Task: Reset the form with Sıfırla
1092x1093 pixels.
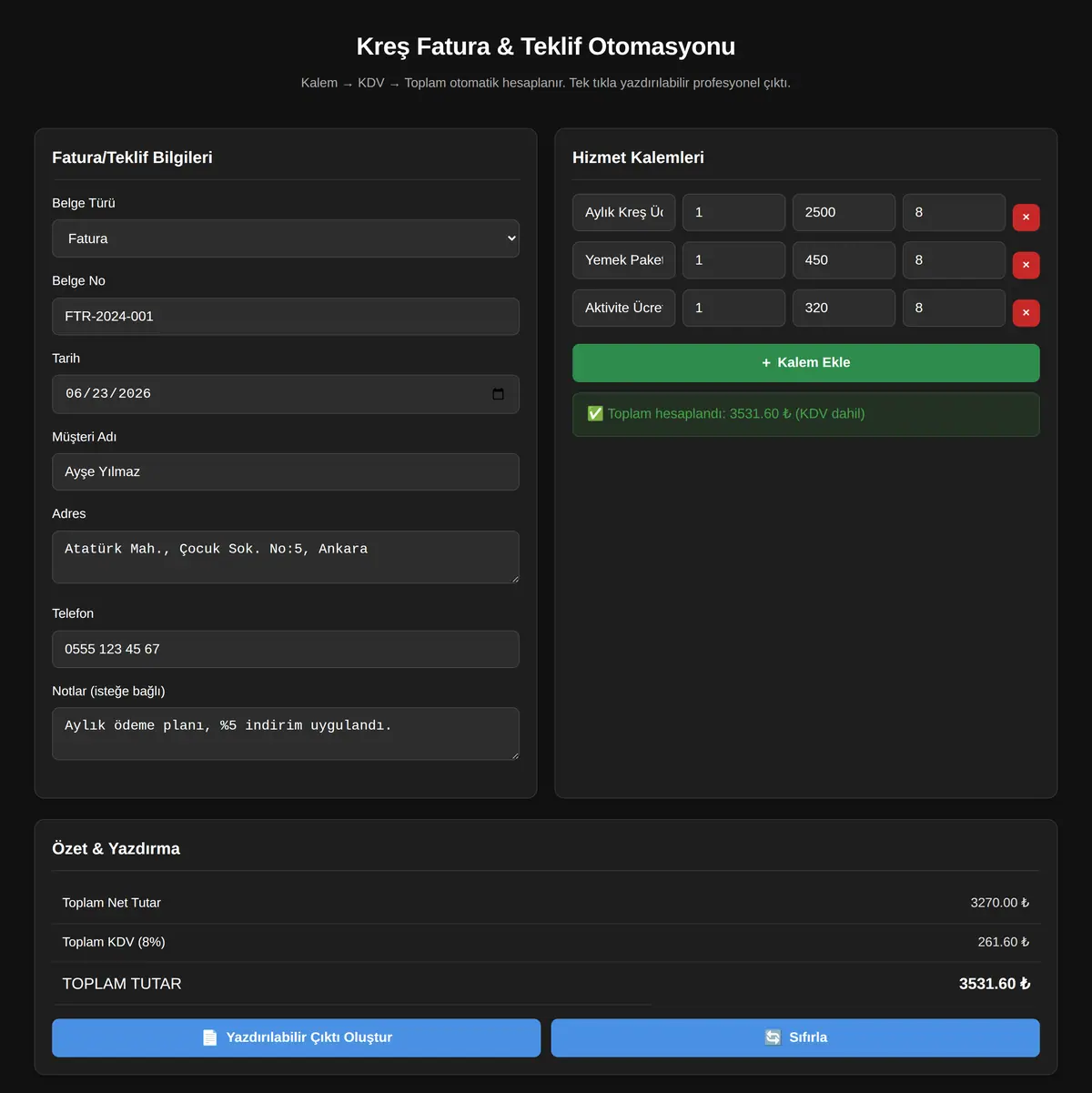Action: (795, 1037)
